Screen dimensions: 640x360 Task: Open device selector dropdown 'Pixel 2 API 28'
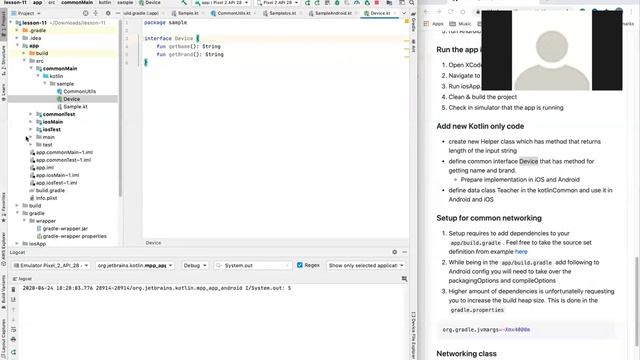point(278,3)
